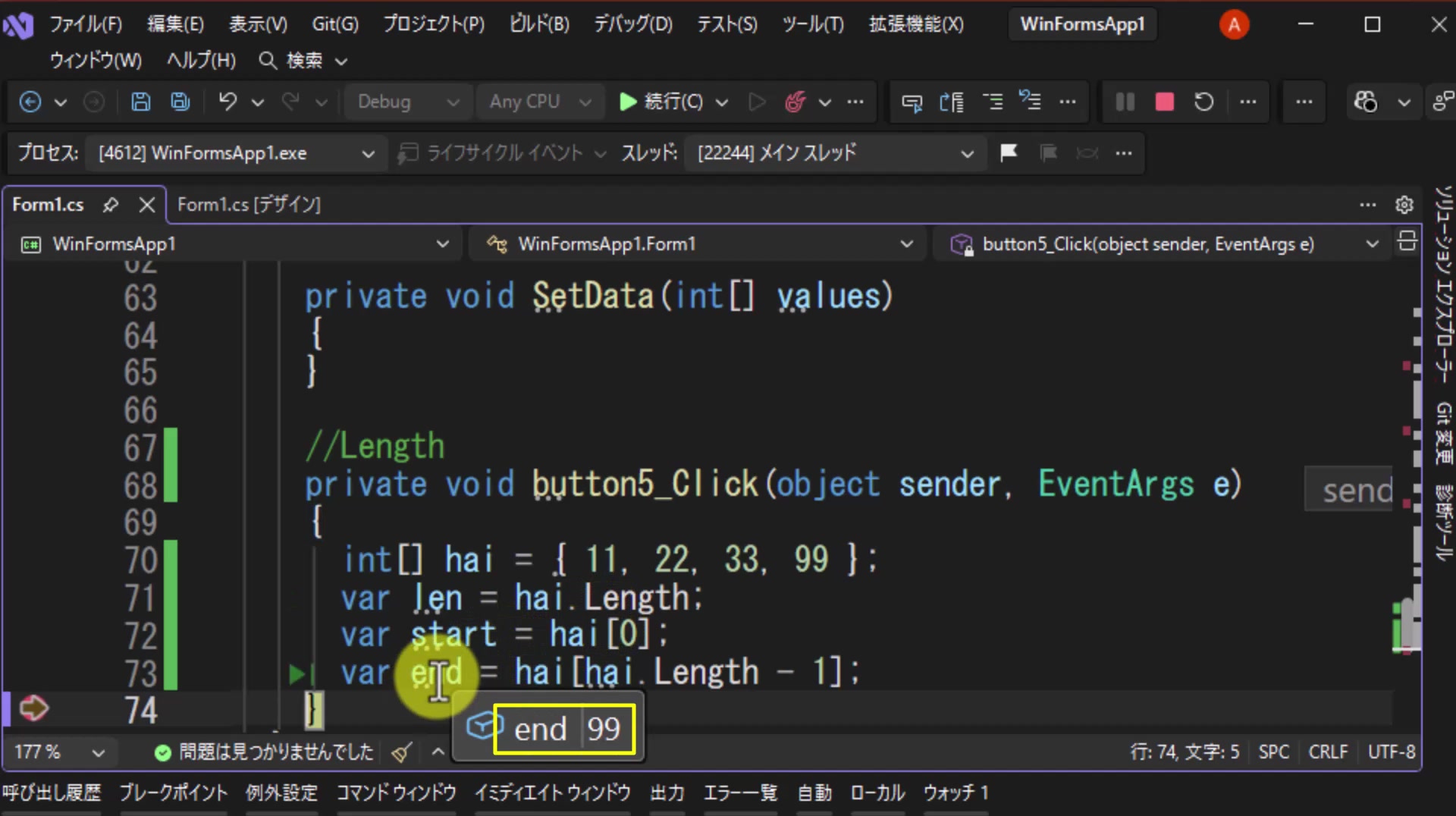This screenshot has width=1456, height=816.
Task: Open the ファイル(F) menu
Action: point(86,24)
